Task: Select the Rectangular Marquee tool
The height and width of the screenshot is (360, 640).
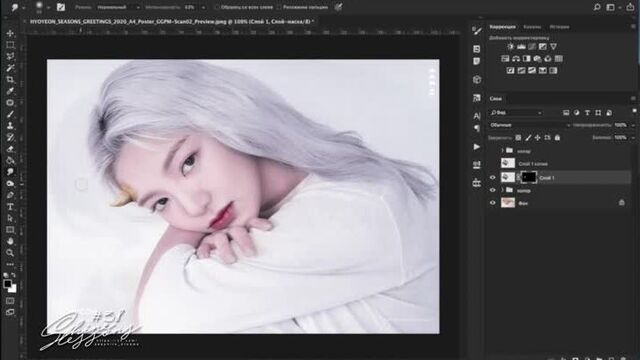Action: coord(10,45)
